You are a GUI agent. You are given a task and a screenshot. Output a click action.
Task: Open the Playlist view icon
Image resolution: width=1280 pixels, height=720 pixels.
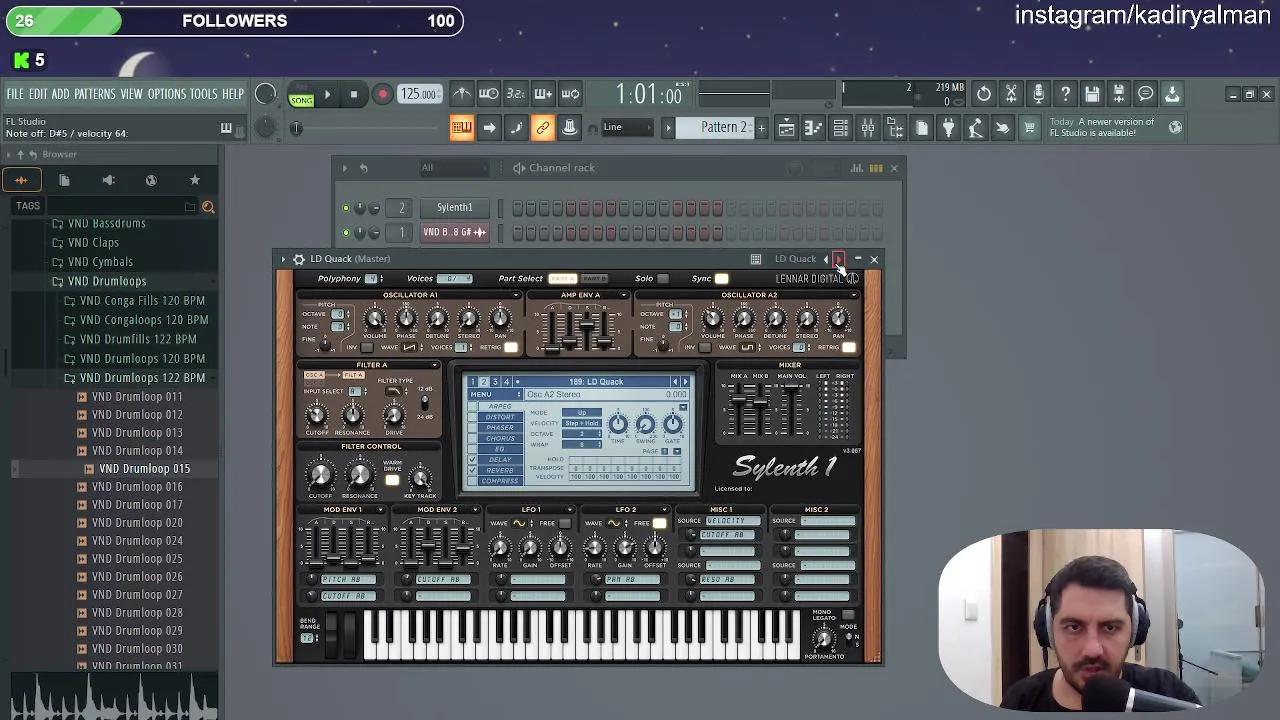tap(787, 127)
